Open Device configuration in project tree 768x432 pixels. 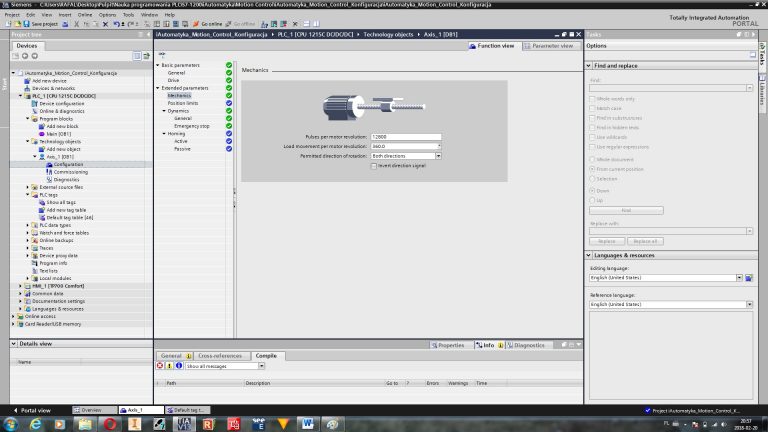tap(62, 103)
